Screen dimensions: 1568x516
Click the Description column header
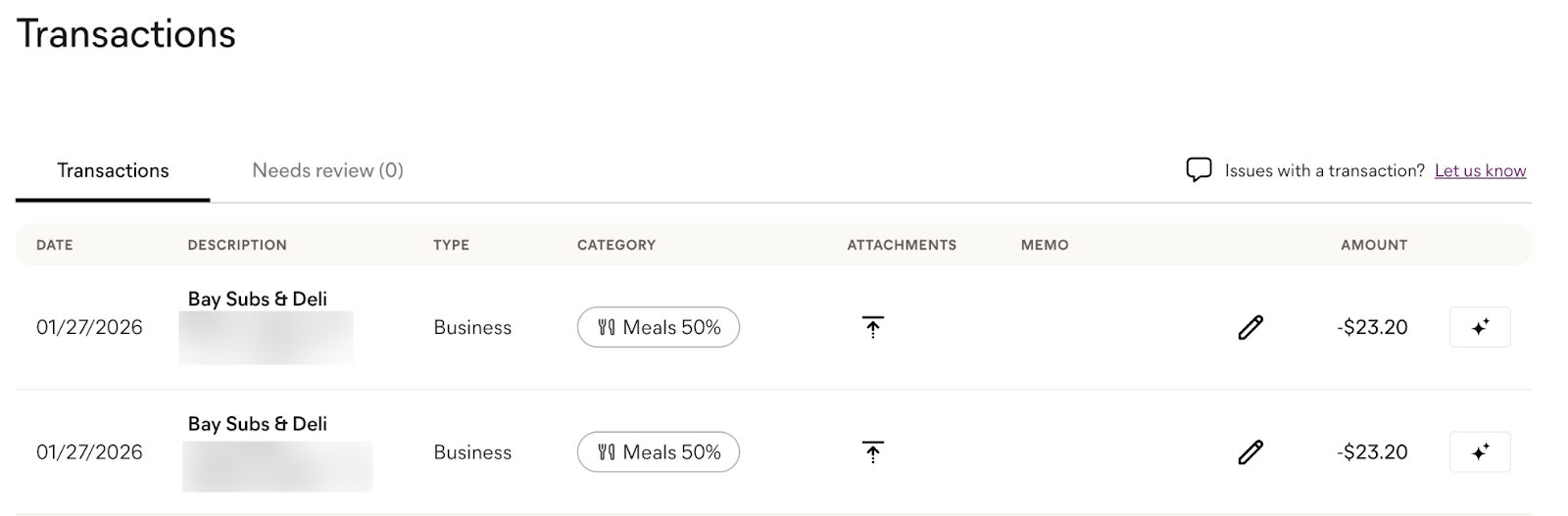(x=237, y=245)
